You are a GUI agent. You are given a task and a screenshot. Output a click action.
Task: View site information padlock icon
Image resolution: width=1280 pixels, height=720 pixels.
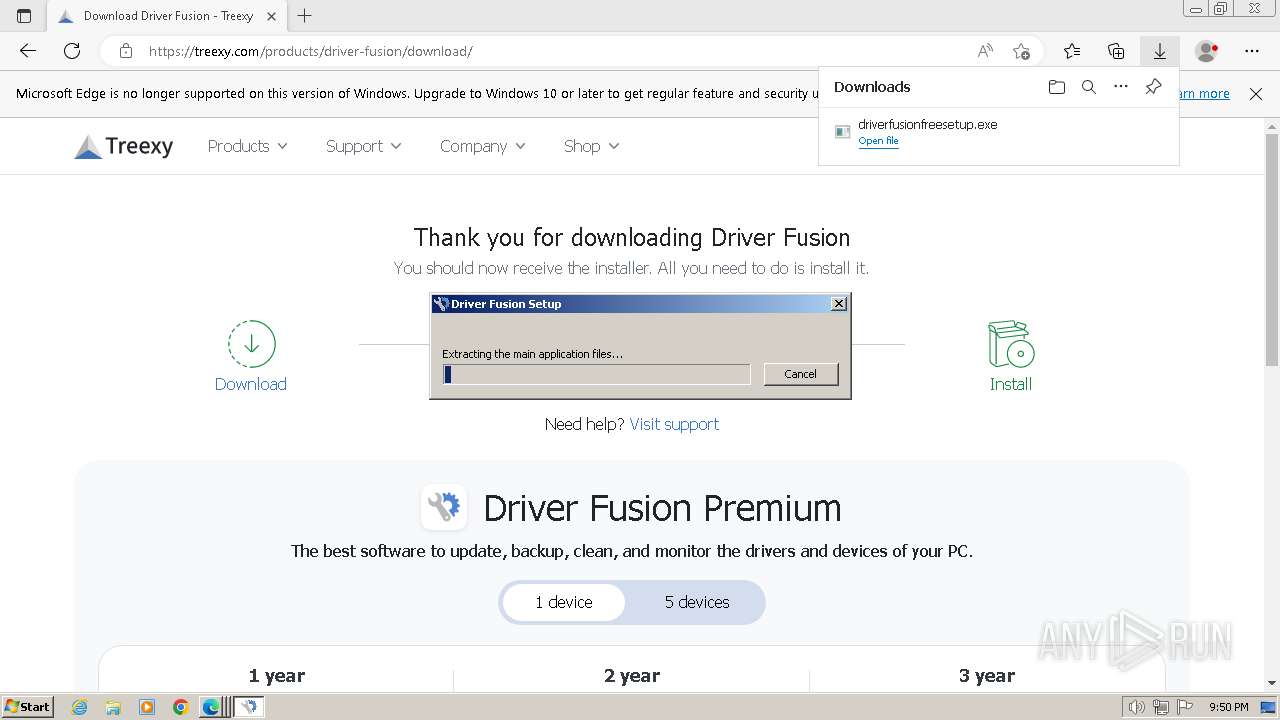pos(126,51)
